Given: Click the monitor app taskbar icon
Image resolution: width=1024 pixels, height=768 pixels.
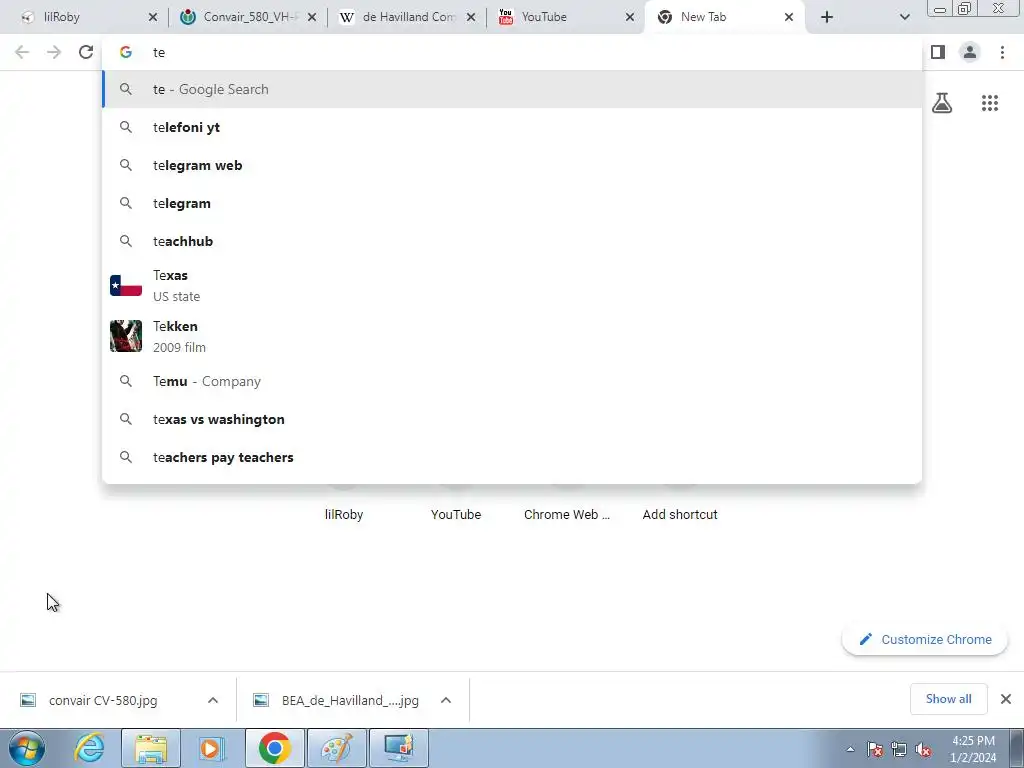Looking at the screenshot, I should [x=399, y=748].
